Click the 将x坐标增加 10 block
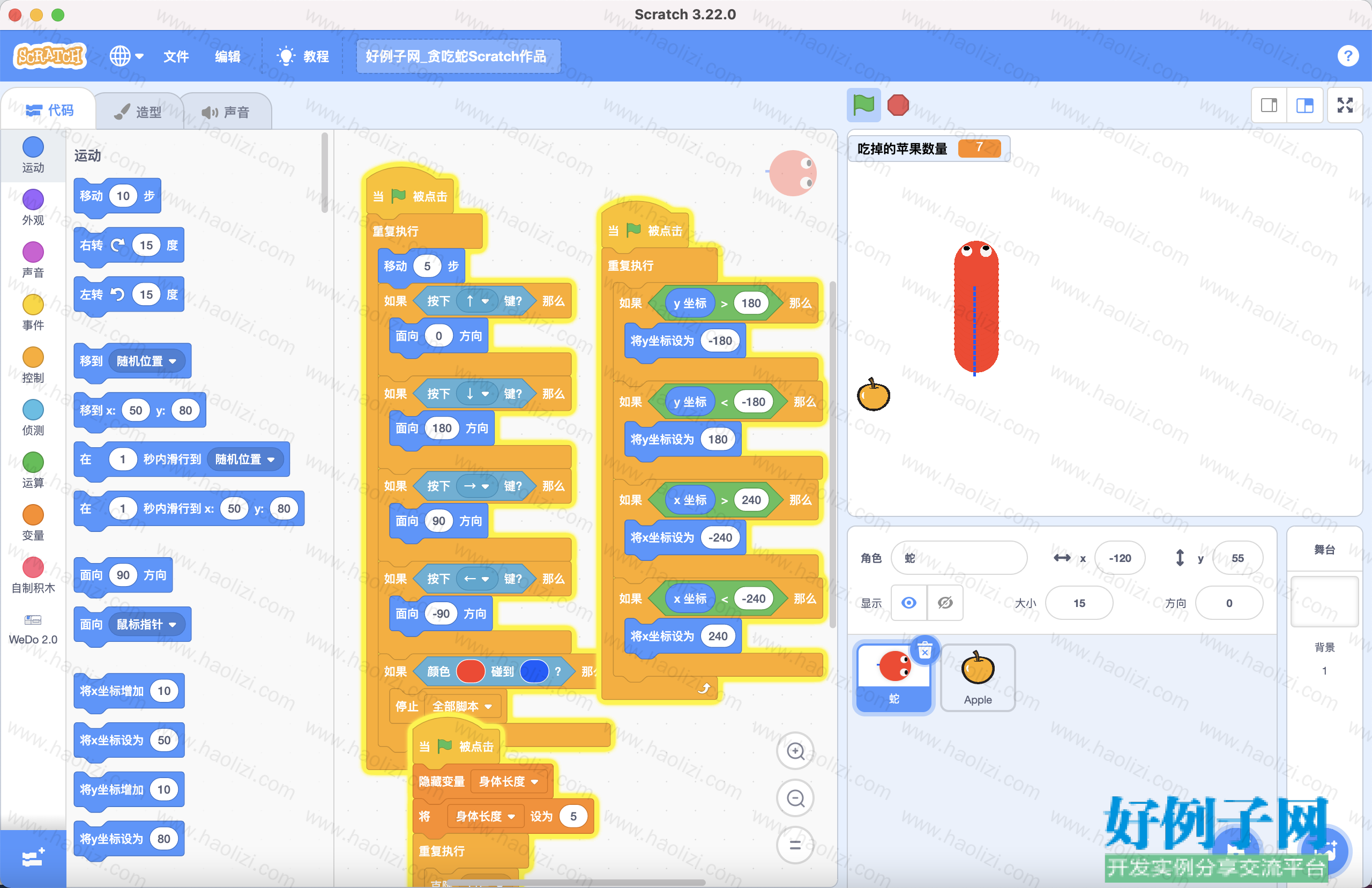The width and height of the screenshot is (1372, 888). (129, 691)
